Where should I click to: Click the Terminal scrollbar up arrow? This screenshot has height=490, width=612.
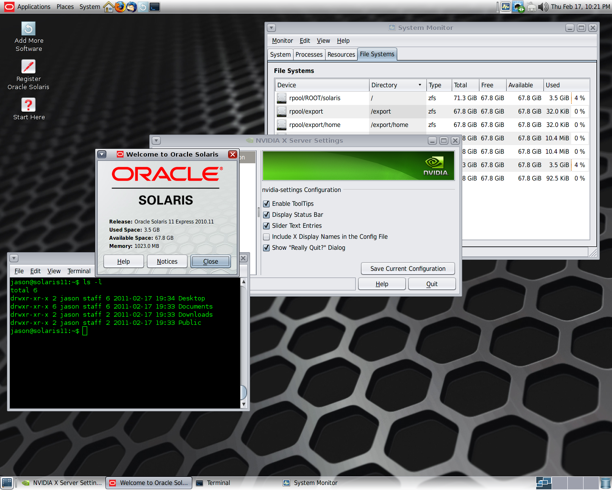tap(244, 282)
